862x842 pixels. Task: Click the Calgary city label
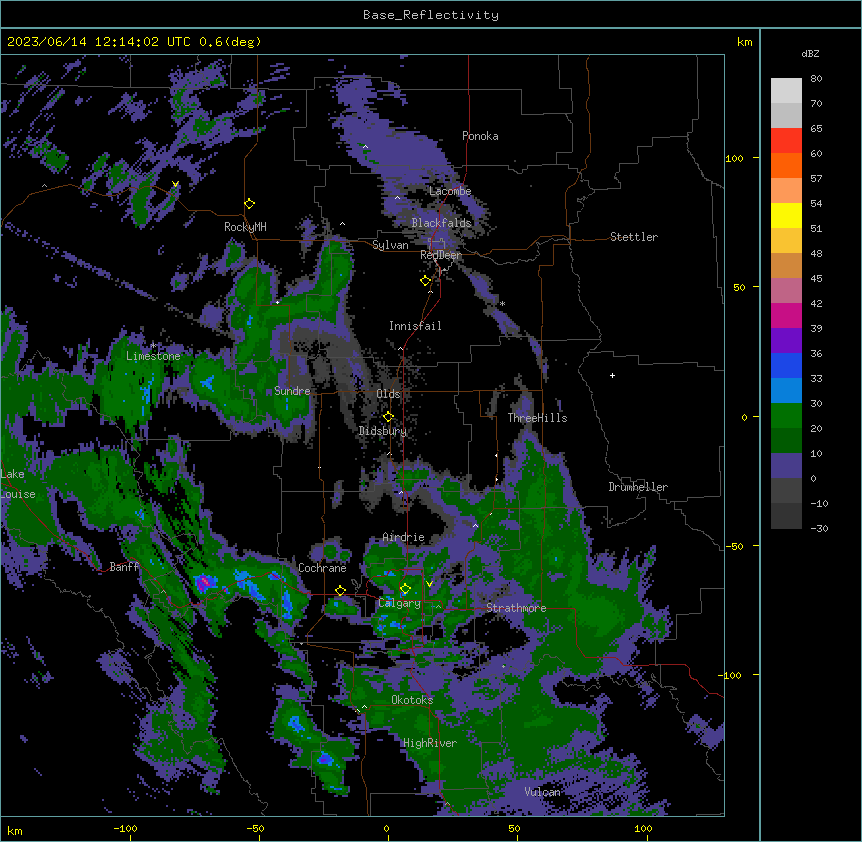point(400,603)
